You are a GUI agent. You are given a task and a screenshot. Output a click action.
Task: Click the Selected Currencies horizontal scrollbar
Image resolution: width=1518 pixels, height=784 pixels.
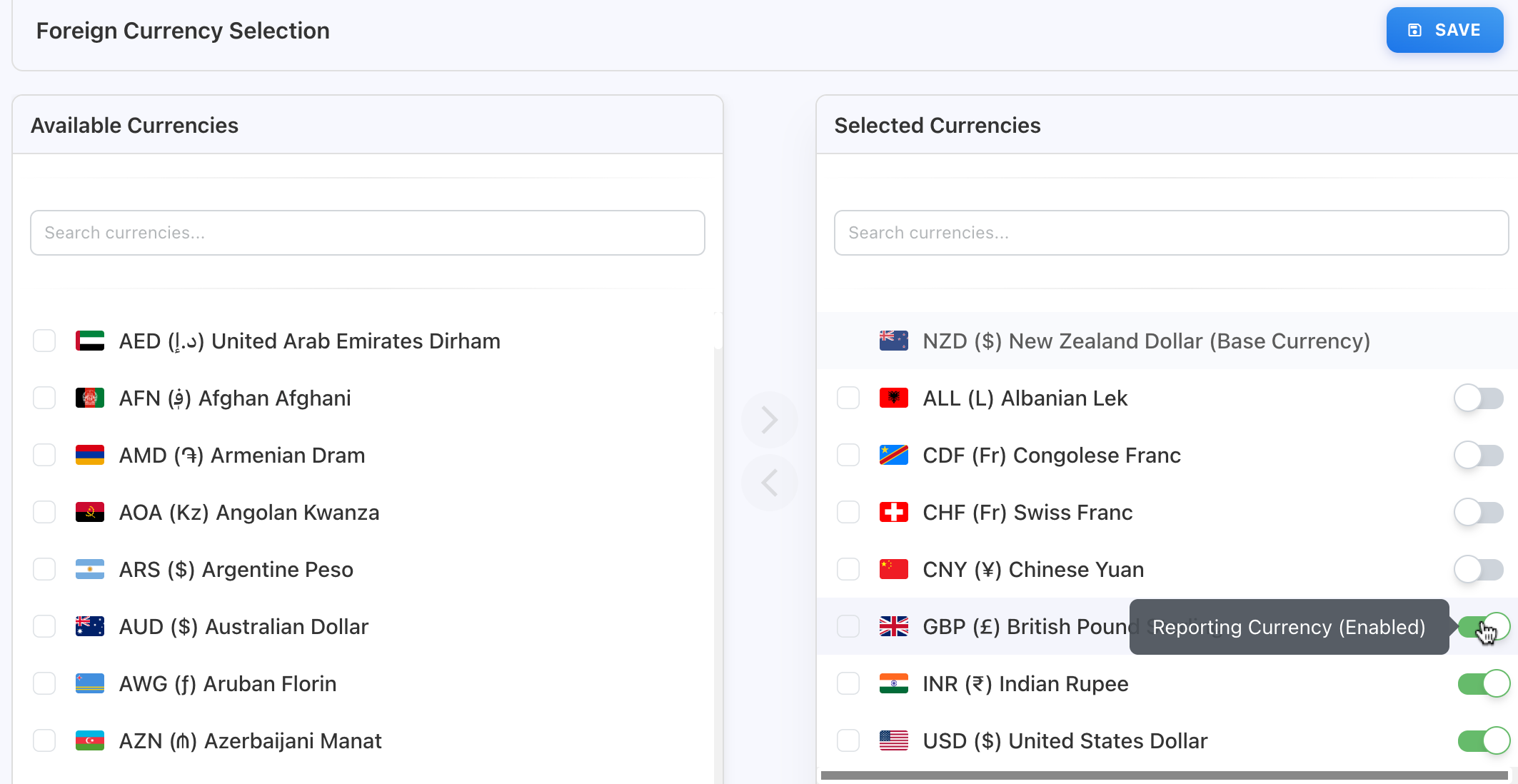[x=1164, y=775]
